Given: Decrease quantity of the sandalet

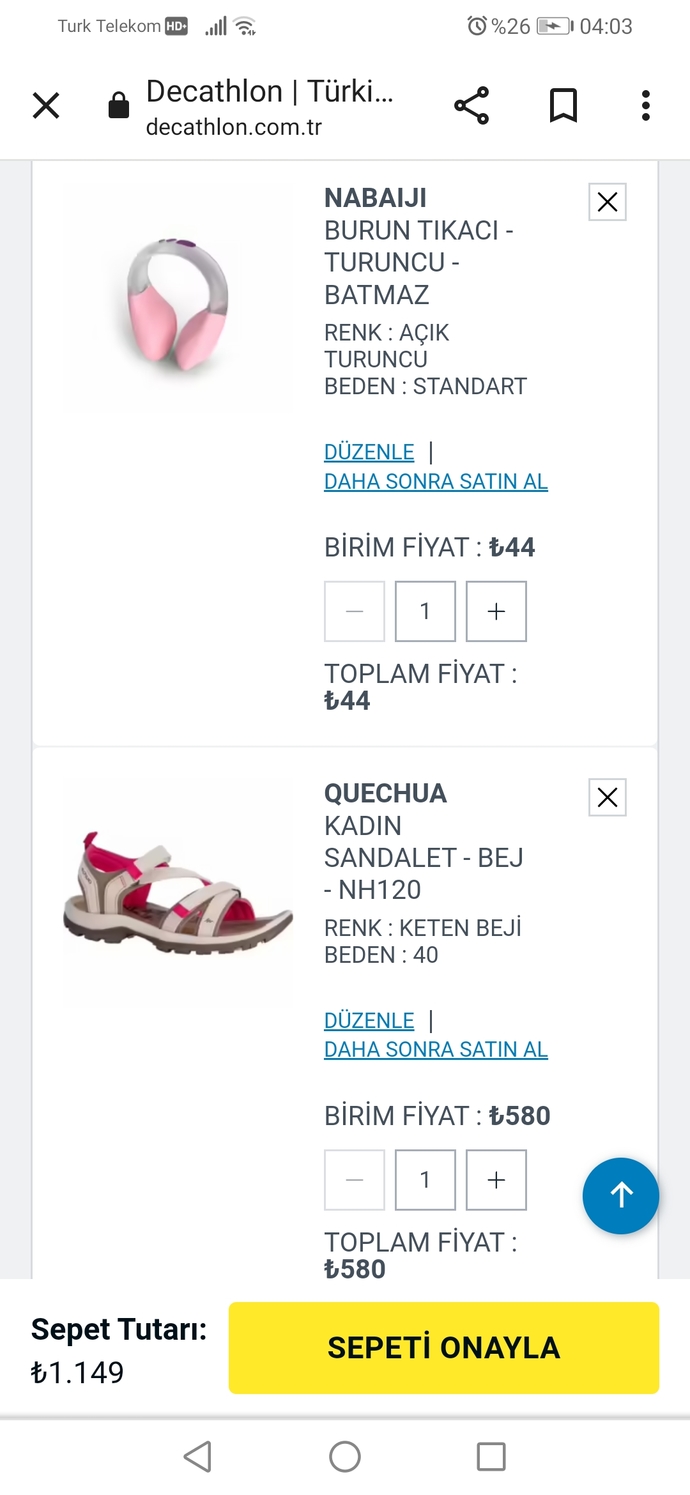Looking at the screenshot, I should [354, 1180].
